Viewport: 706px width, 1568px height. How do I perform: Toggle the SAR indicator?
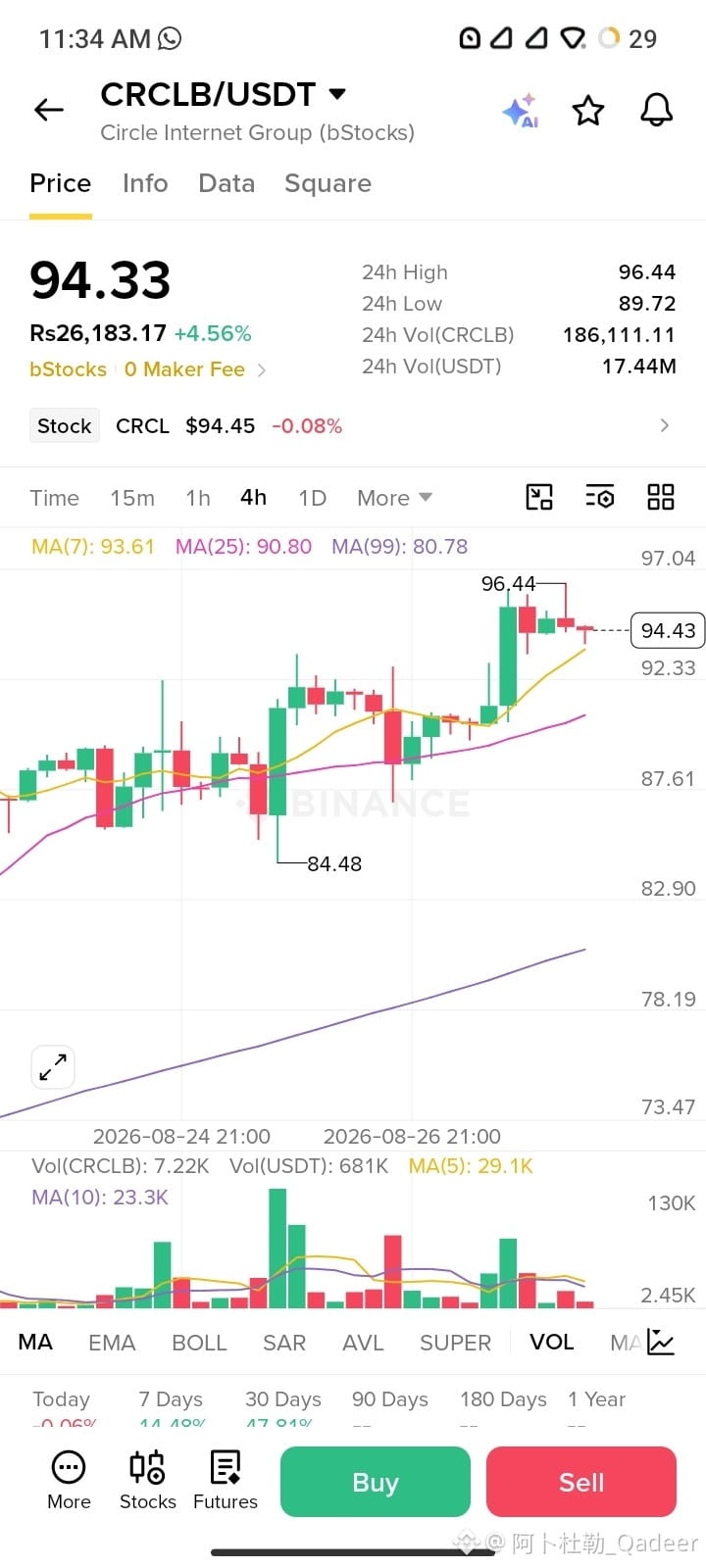(x=284, y=1343)
